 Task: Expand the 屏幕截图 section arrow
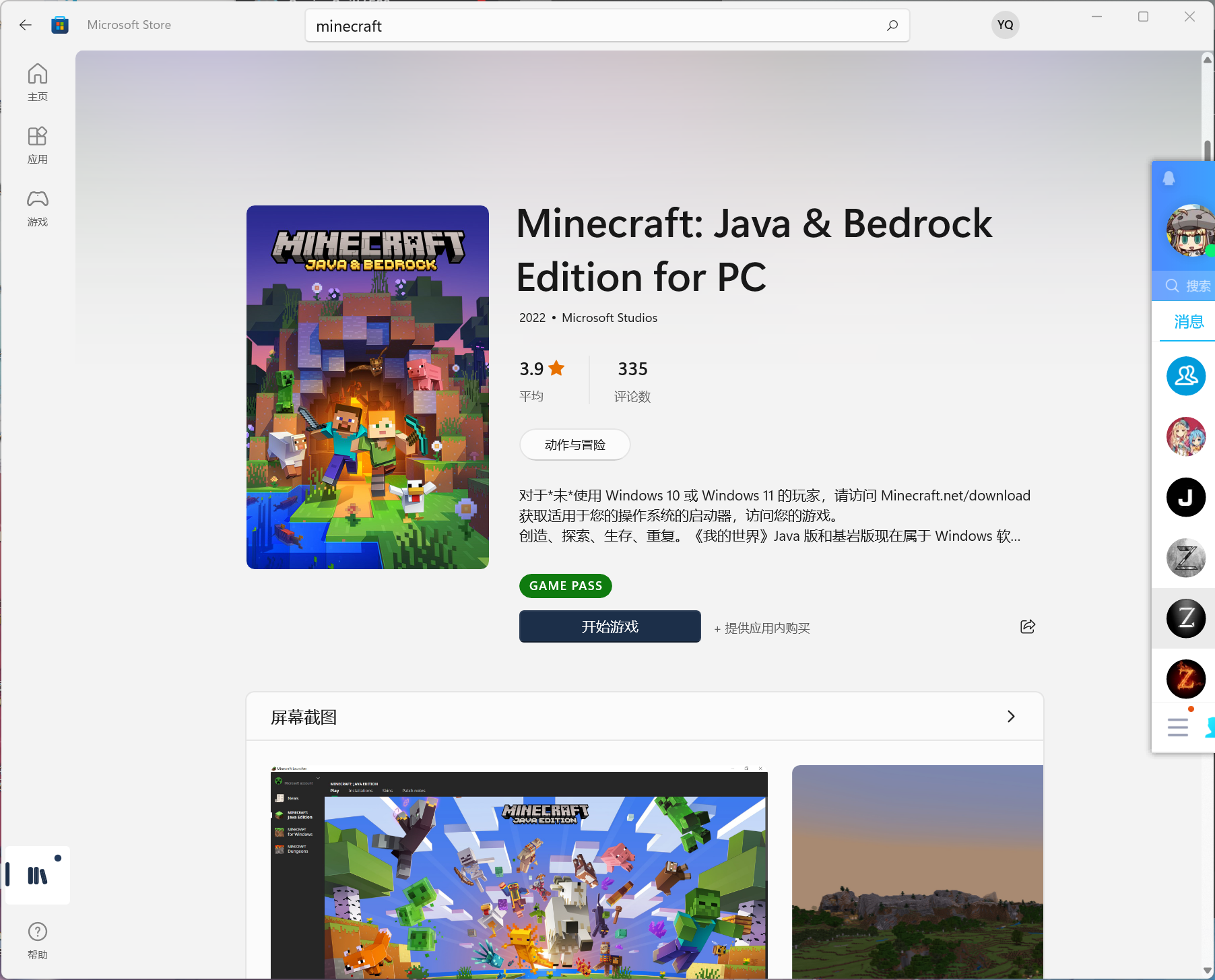(1010, 717)
